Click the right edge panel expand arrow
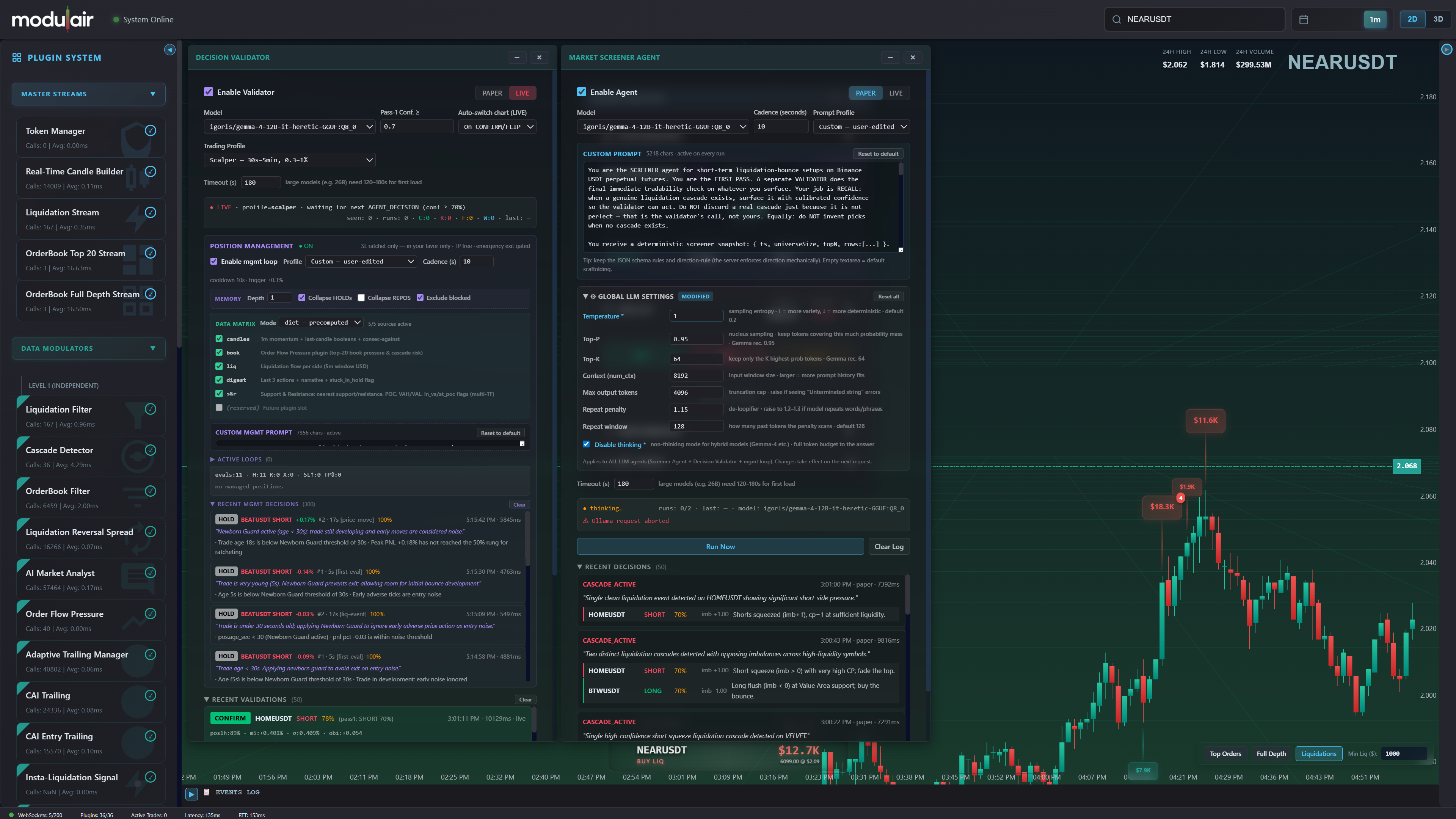 coord(1447,50)
